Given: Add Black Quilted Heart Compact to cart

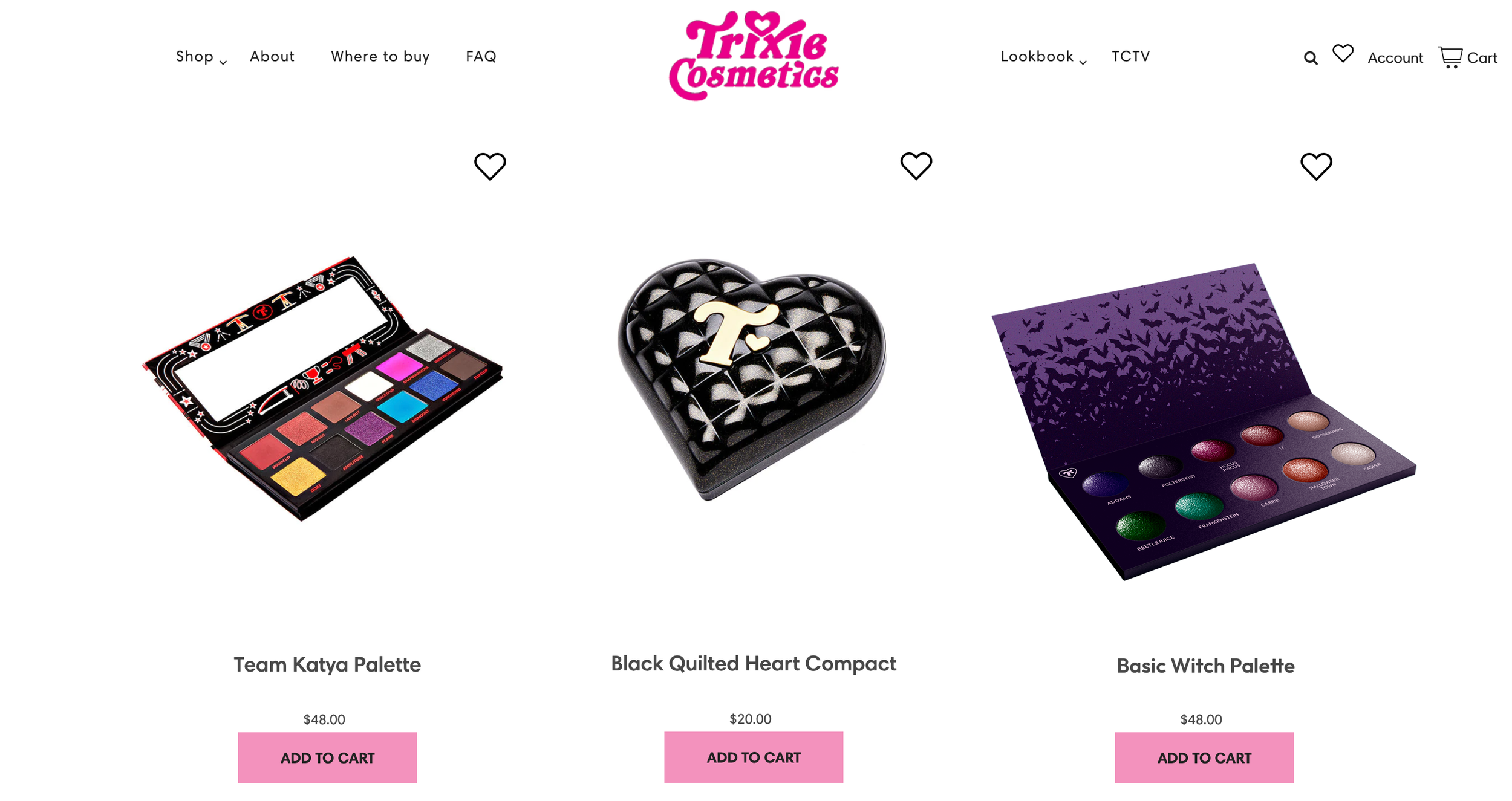Looking at the screenshot, I should click(753, 757).
